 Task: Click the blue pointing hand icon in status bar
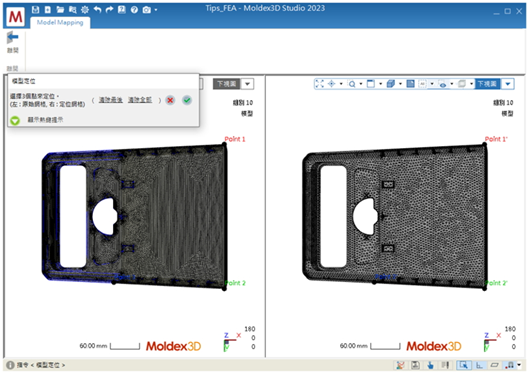[430, 365]
